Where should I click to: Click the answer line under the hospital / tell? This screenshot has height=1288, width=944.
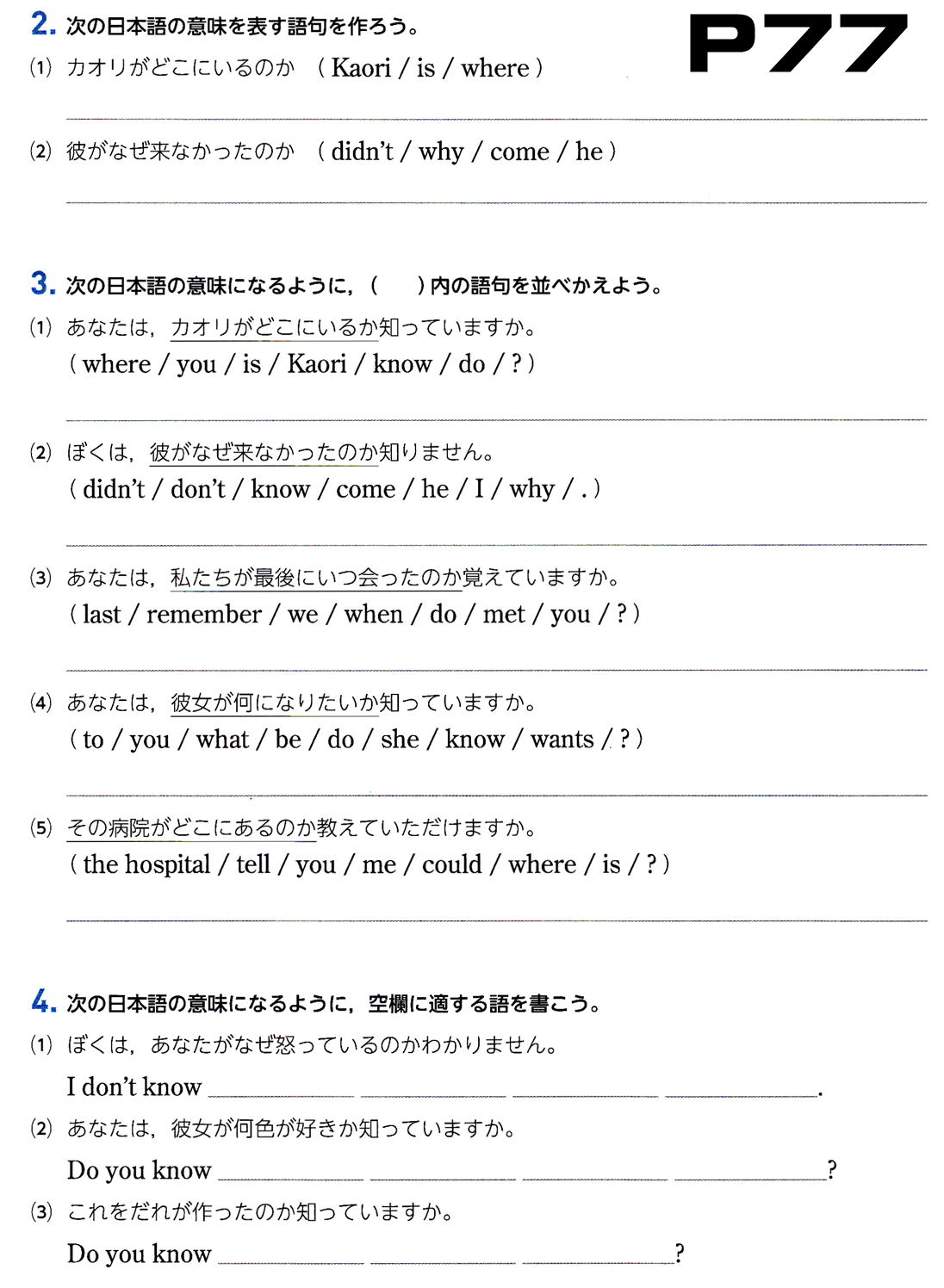click(496, 920)
